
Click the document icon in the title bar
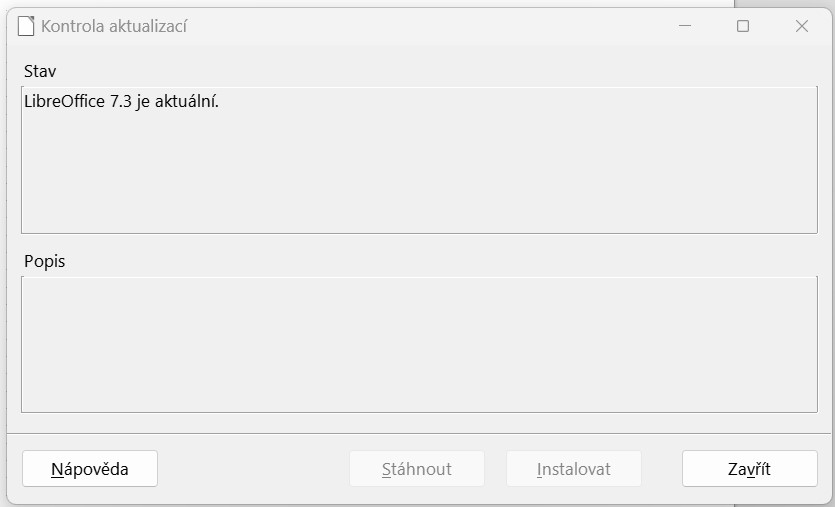click(26, 26)
